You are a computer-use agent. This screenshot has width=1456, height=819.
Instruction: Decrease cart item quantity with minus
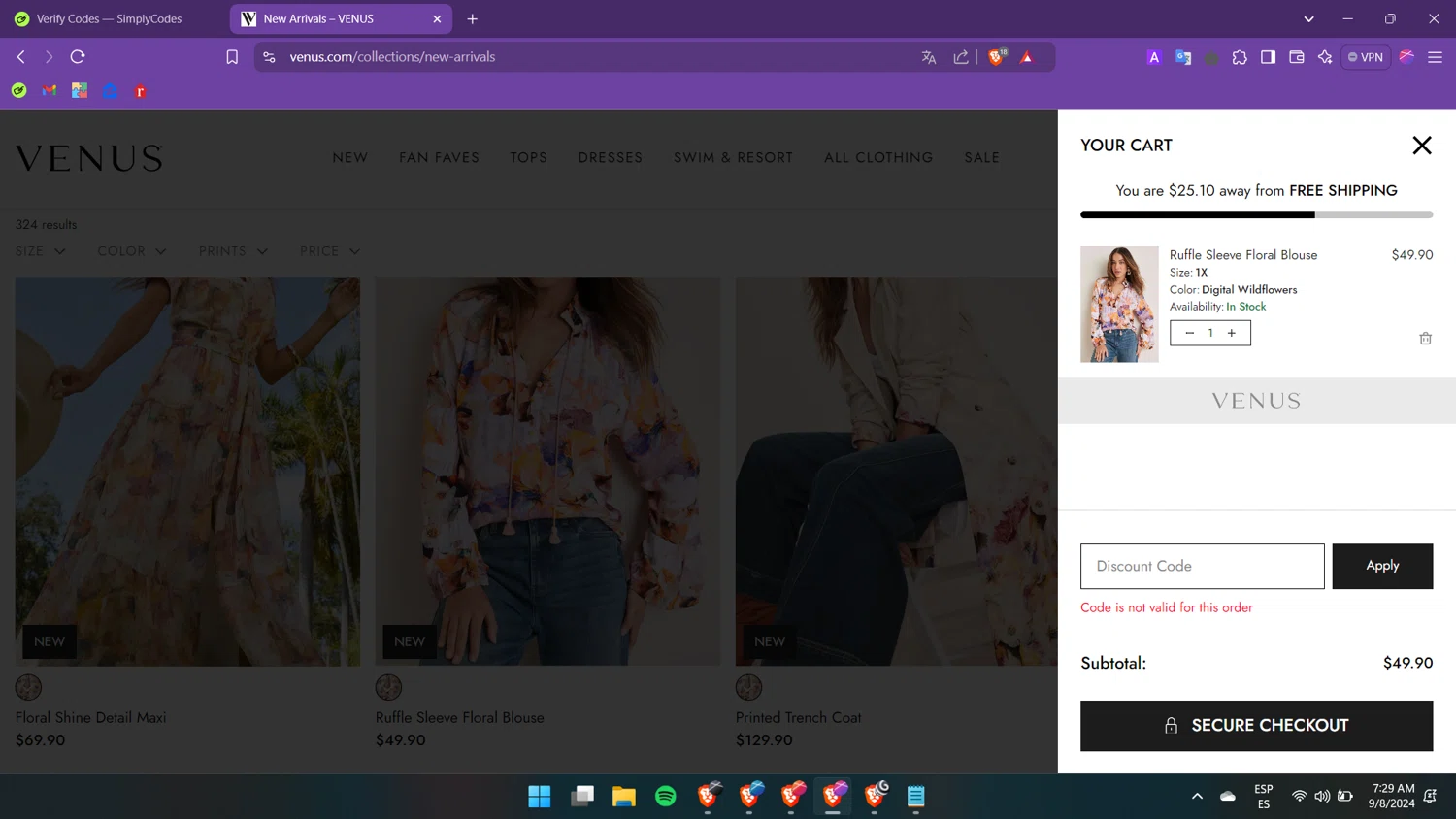pyautogui.click(x=1189, y=333)
